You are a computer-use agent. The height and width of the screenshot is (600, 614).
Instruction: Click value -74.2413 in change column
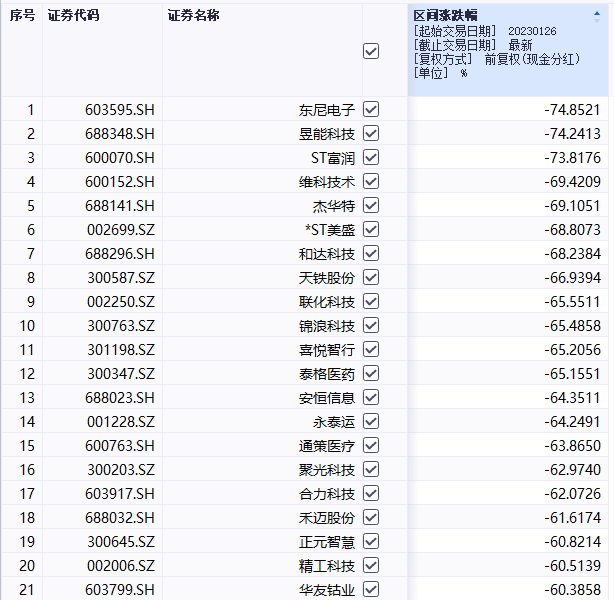coord(572,134)
